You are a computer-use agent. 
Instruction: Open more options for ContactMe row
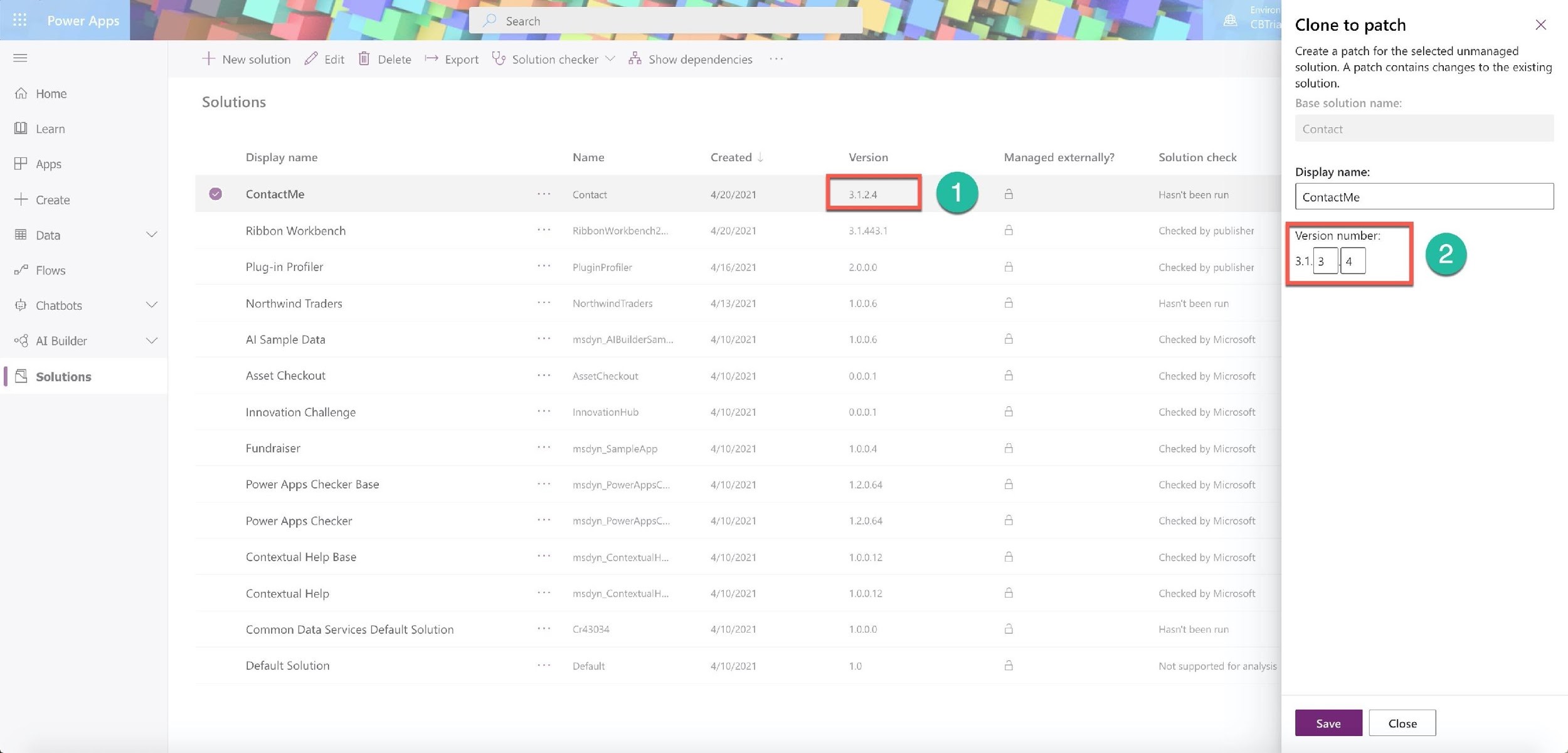point(544,194)
